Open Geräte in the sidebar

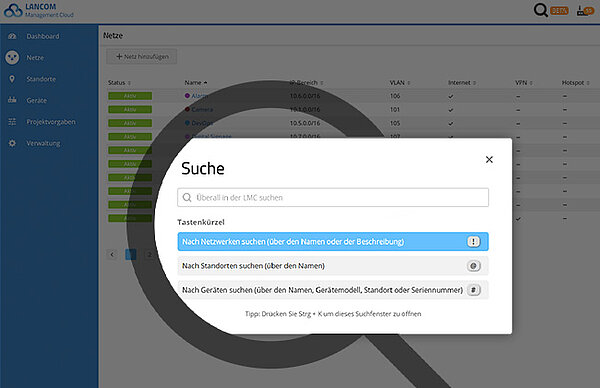click(37, 101)
